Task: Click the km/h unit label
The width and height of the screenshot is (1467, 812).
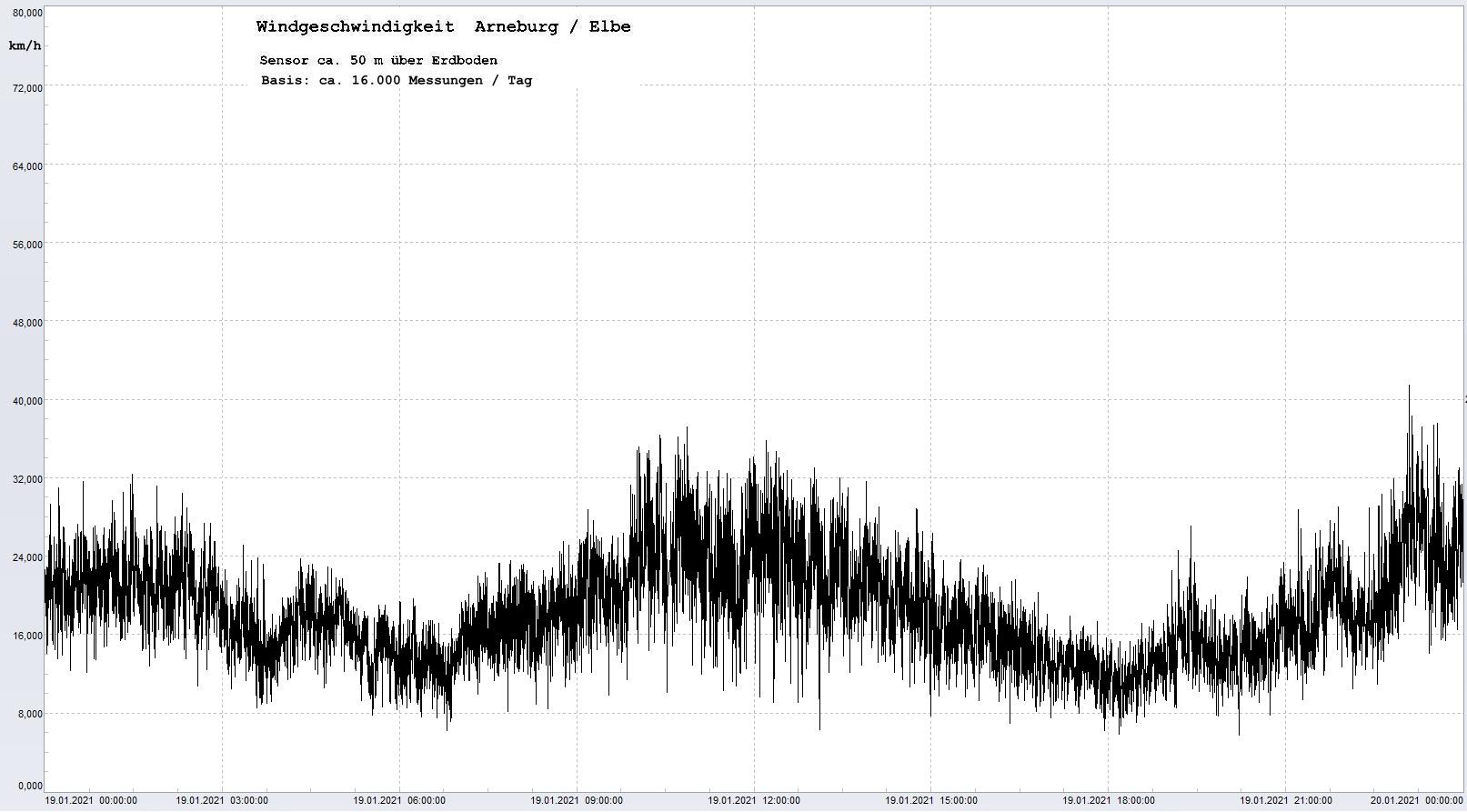Action: [25, 45]
